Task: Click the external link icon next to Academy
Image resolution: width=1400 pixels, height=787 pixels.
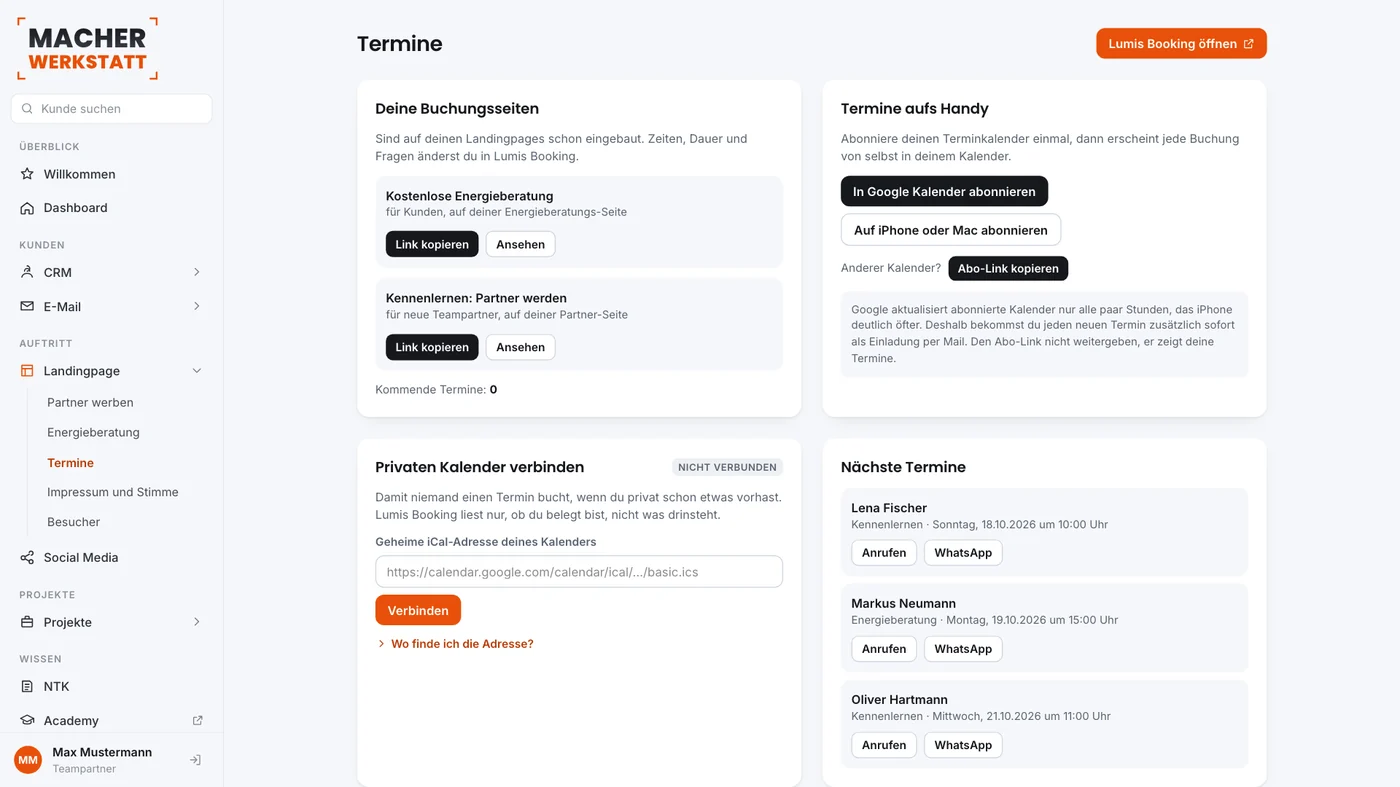Action: 197,720
